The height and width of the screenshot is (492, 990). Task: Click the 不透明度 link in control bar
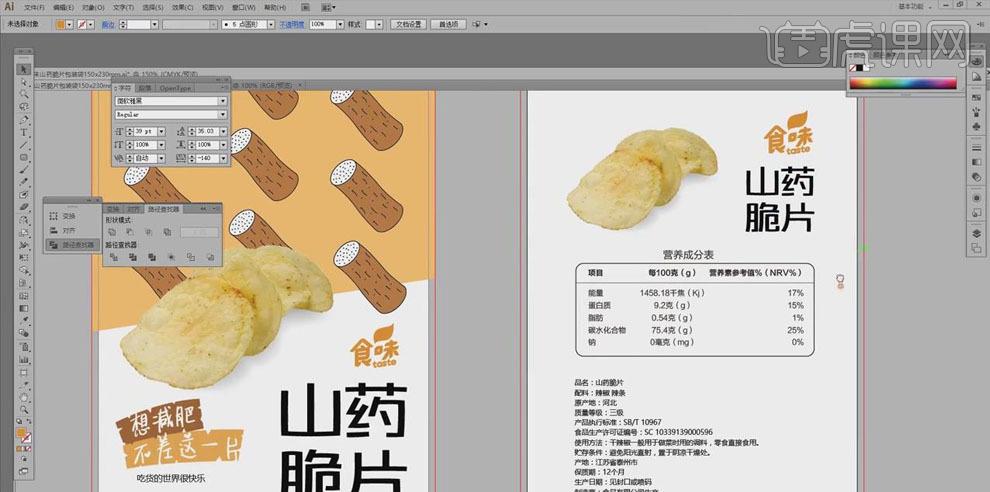(x=291, y=25)
